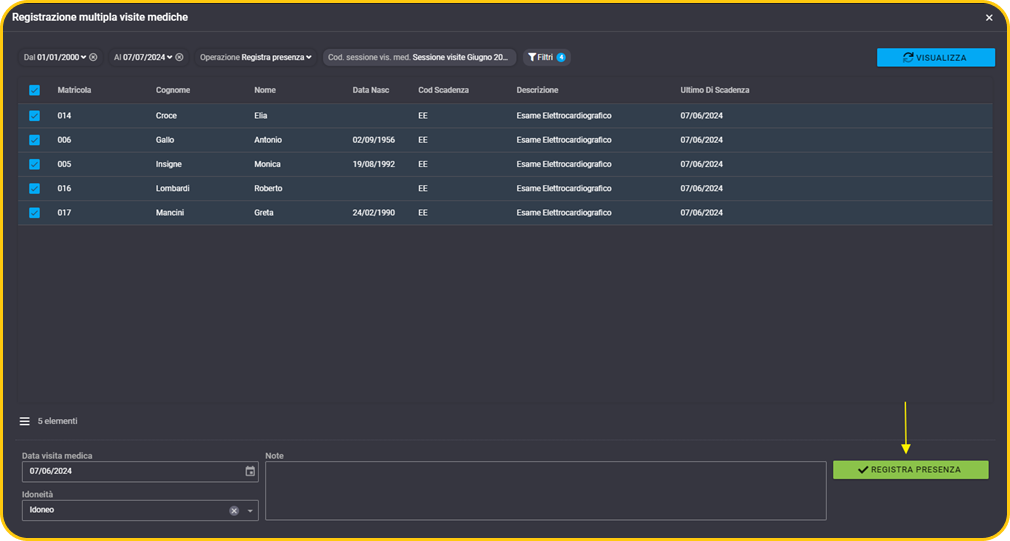
Task: Sort by the Ultimo Di Scadenza column header
Action: coord(714,90)
